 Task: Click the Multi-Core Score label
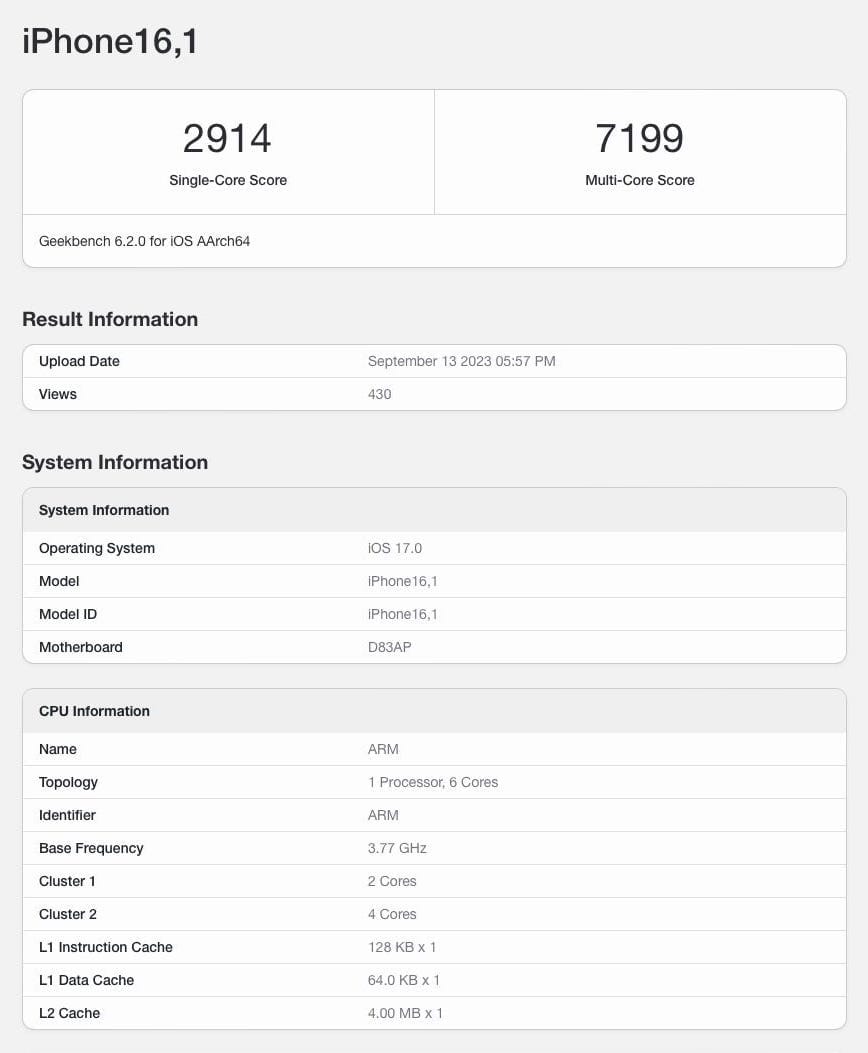tap(640, 180)
